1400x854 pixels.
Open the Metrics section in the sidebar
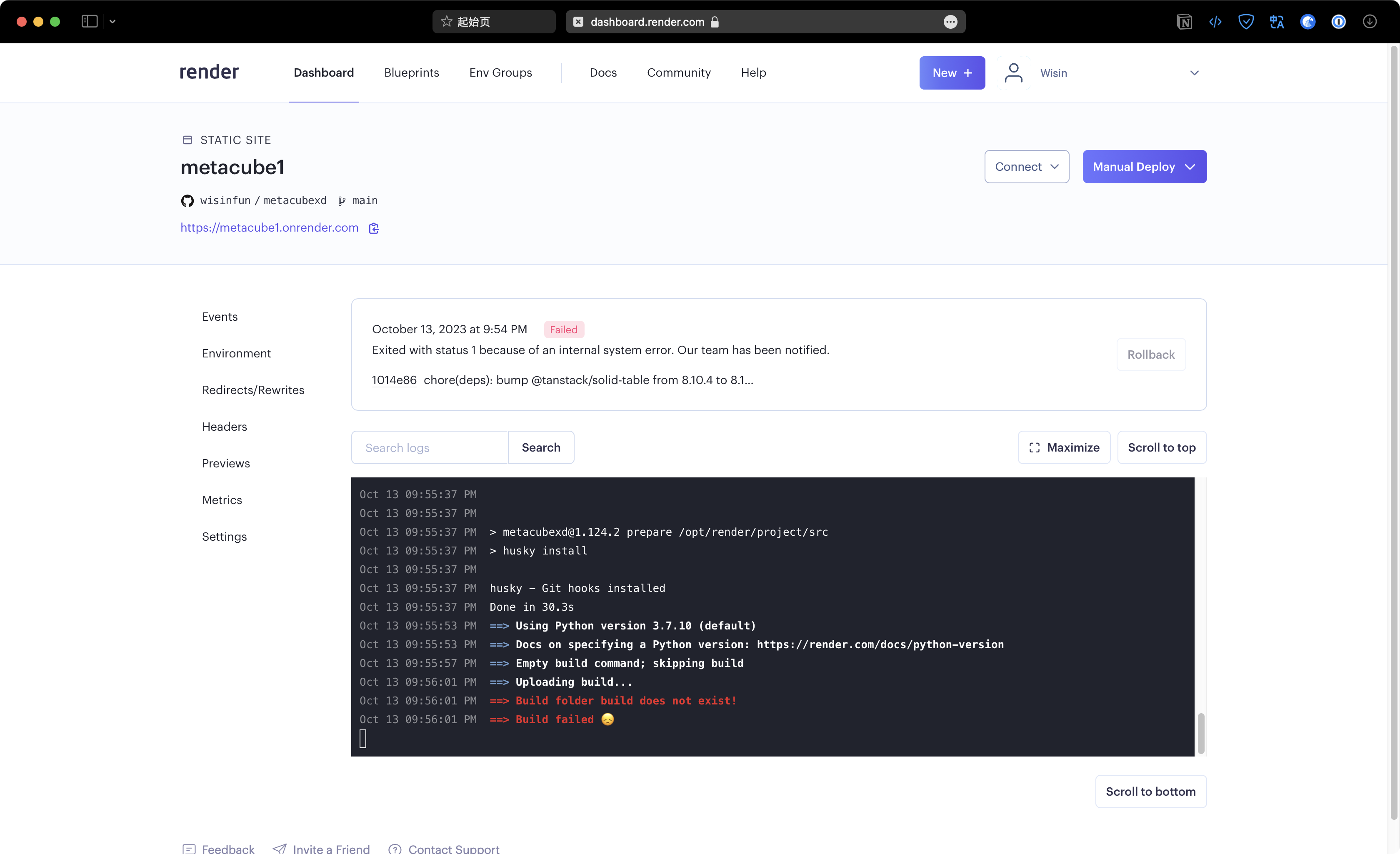pyautogui.click(x=222, y=500)
